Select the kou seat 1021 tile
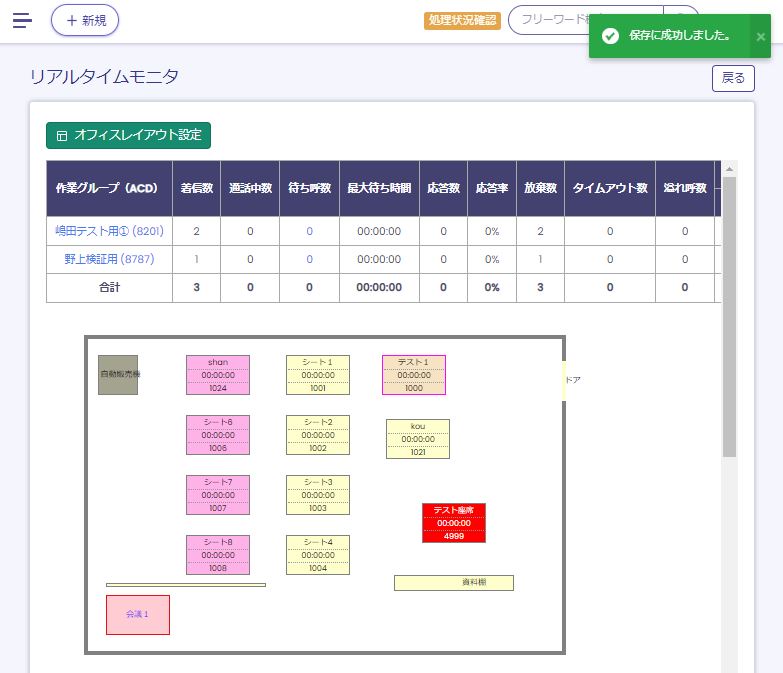 (x=417, y=439)
